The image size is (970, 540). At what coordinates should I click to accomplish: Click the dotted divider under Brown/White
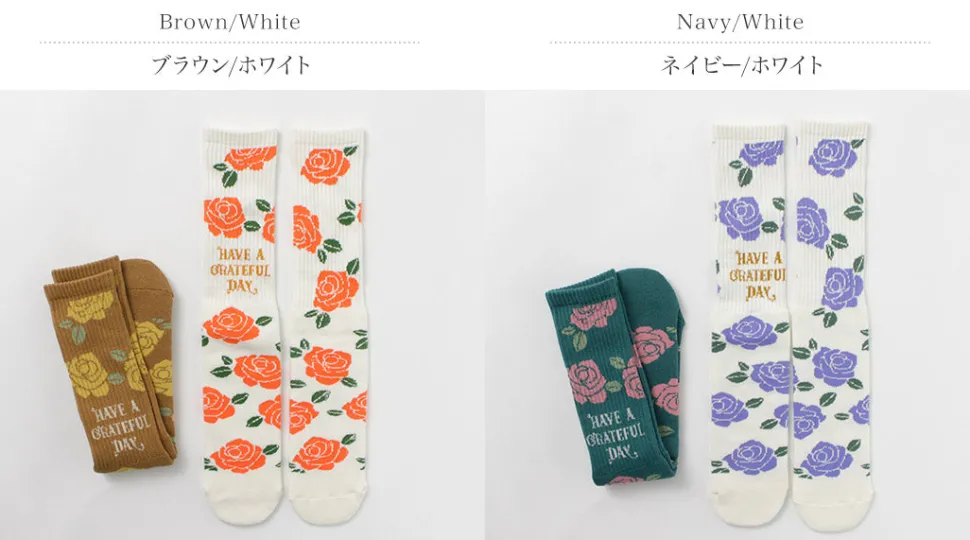(x=229, y=43)
